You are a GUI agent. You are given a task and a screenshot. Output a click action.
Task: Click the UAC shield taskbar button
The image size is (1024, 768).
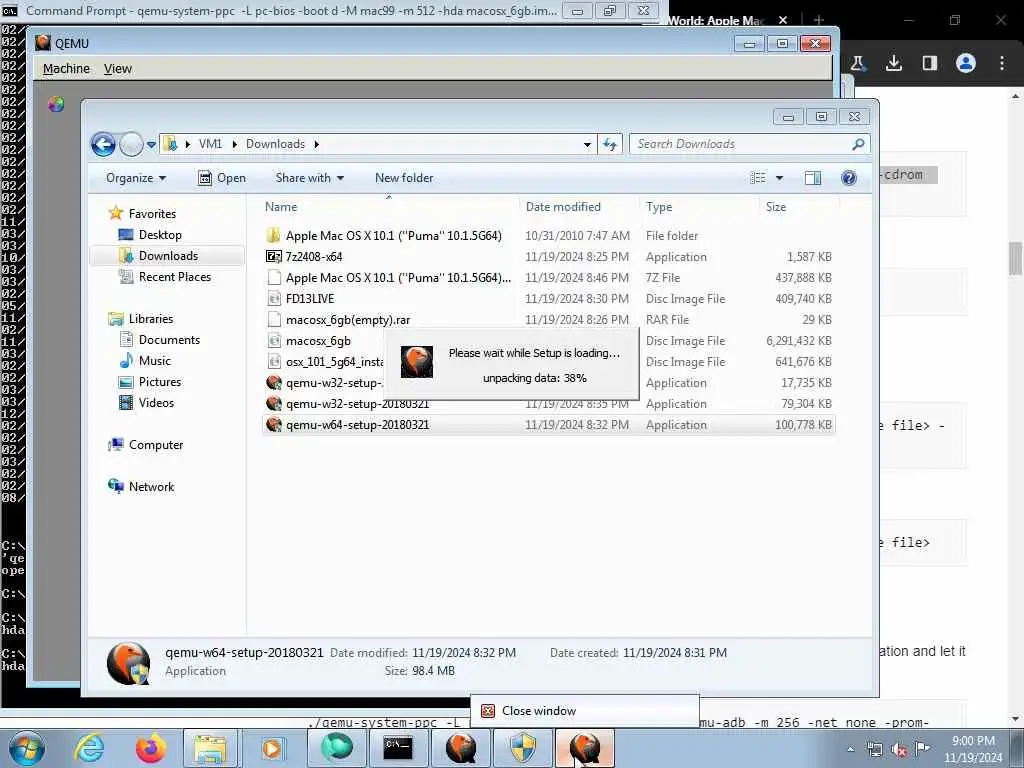(x=522, y=748)
